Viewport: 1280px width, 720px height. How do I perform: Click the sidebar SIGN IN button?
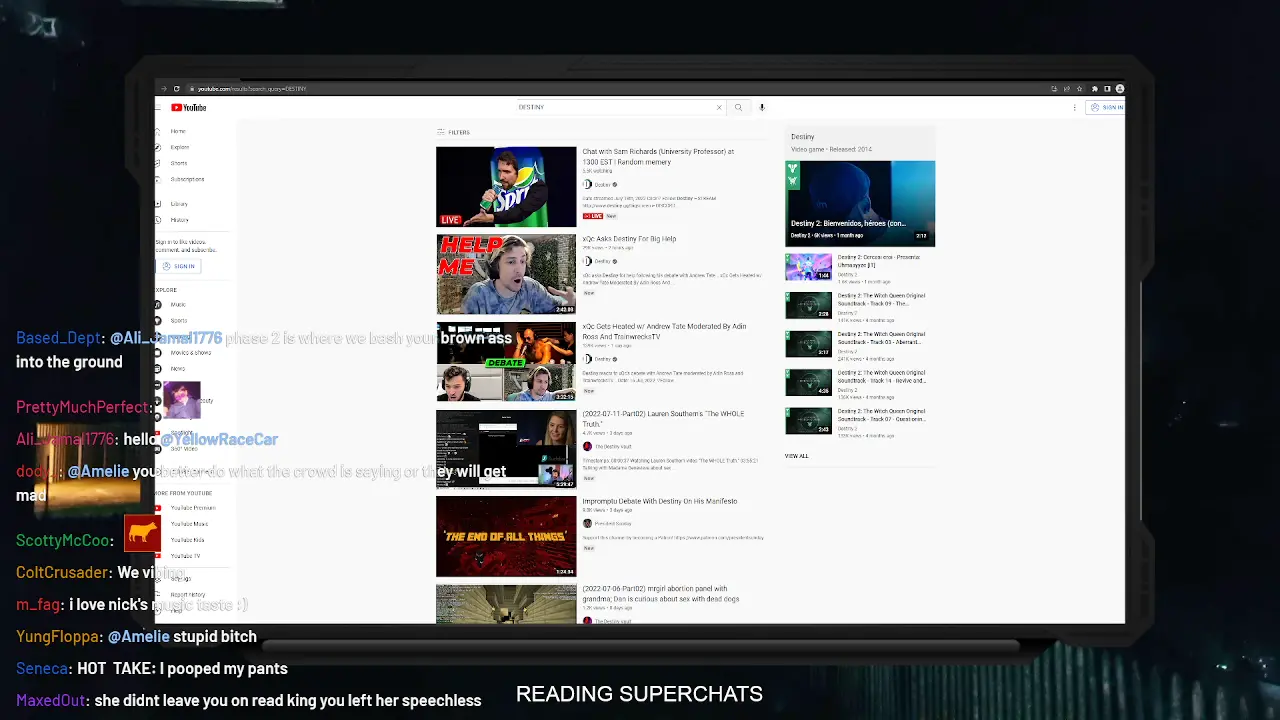[x=180, y=266]
